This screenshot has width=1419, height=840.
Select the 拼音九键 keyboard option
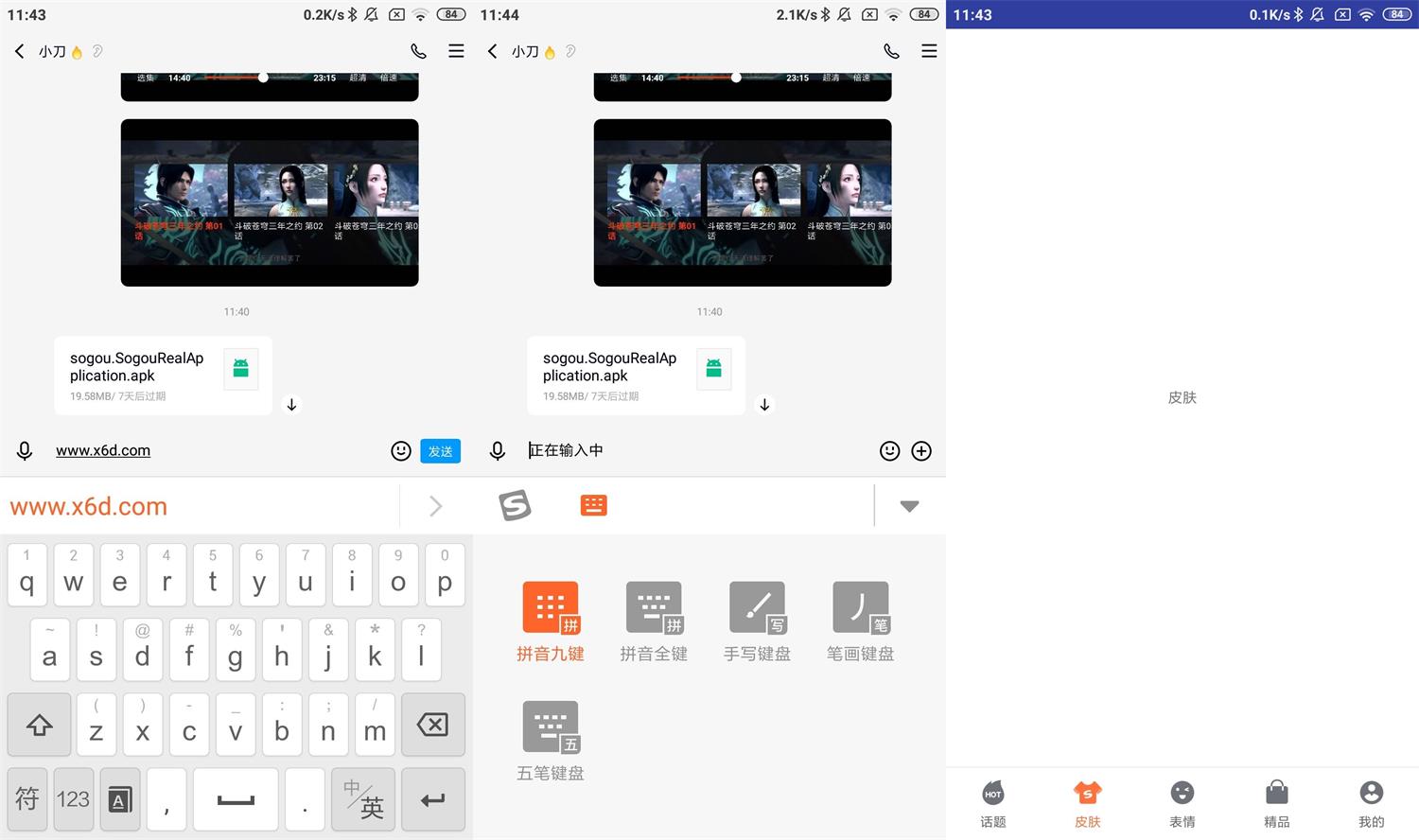(551, 608)
